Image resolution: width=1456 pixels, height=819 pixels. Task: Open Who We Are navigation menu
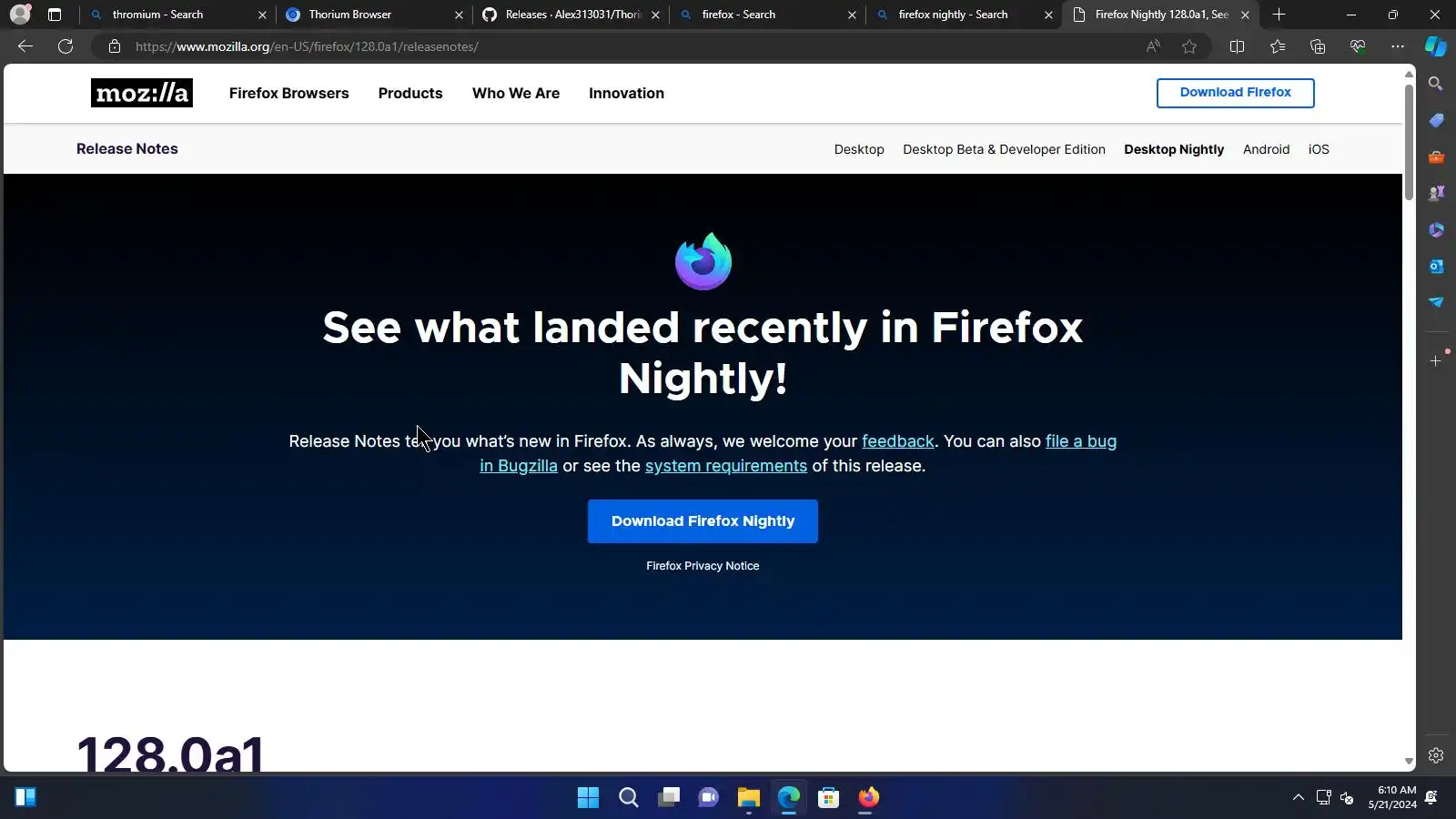tap(516, 93)
